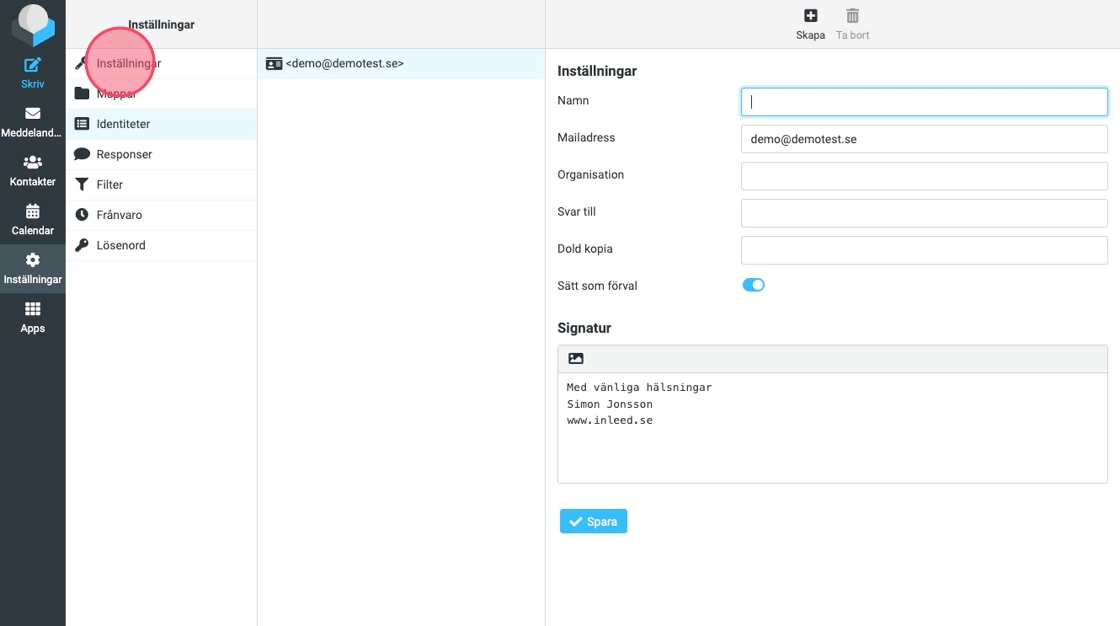Open the Apps grid icon

click(x=32, y=309)
